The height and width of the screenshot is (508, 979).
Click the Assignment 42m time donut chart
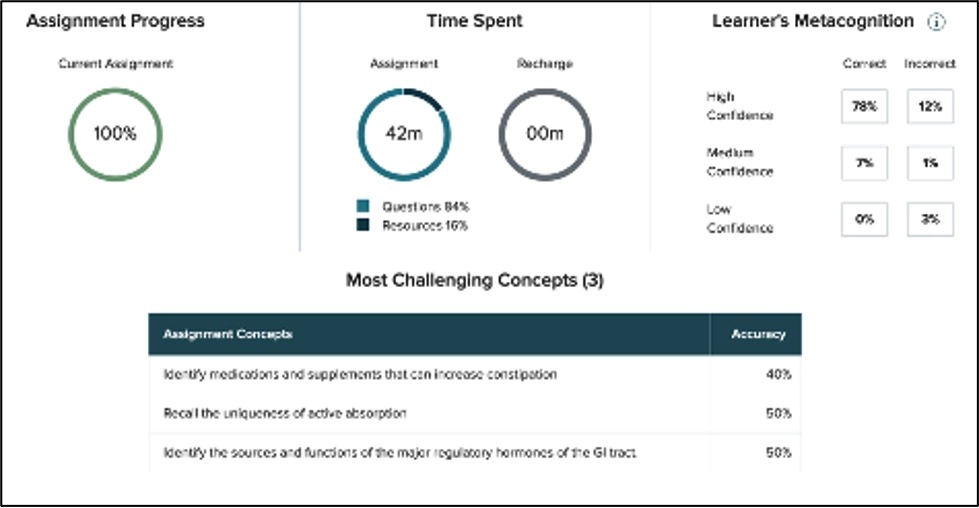(x=404, y=134)
